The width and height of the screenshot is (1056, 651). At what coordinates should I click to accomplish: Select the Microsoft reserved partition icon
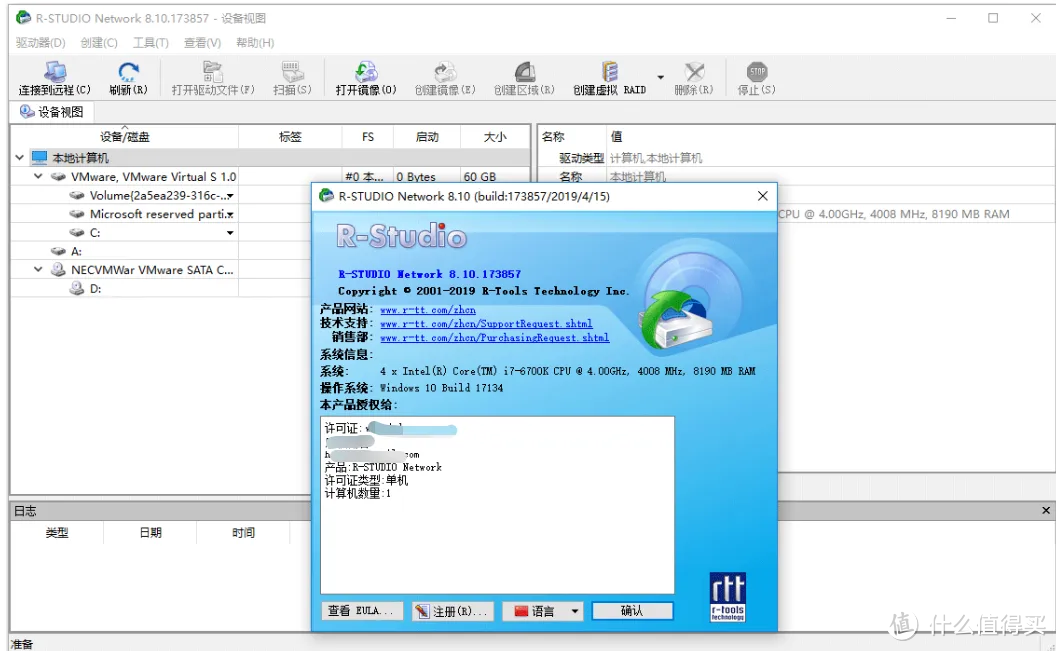[77, 214]
